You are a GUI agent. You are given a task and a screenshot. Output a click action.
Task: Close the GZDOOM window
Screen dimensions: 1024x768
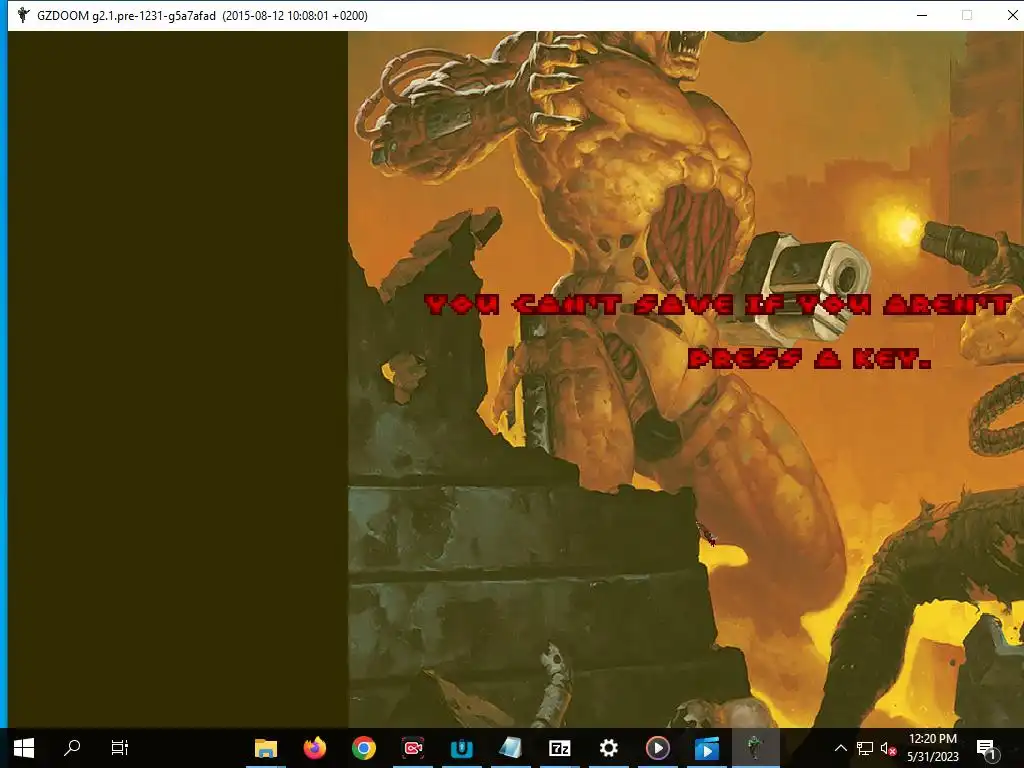click(x=1012, y=15)
